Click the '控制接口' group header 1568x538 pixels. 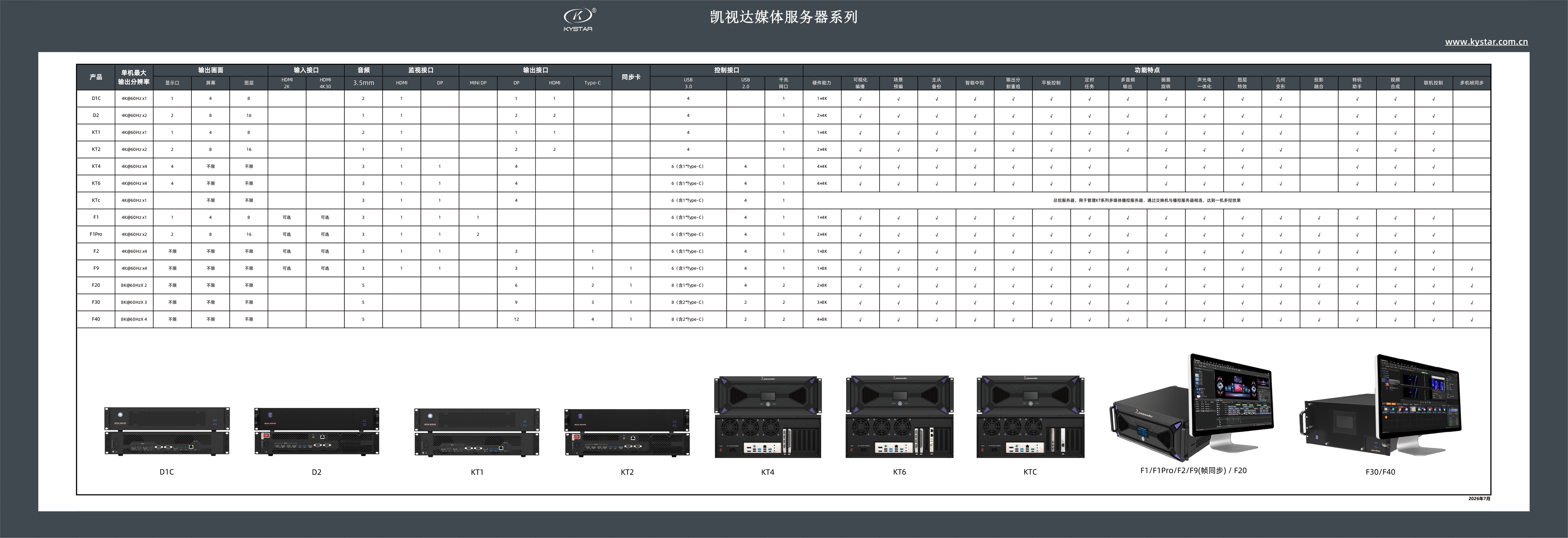click(x=726, y=70)
